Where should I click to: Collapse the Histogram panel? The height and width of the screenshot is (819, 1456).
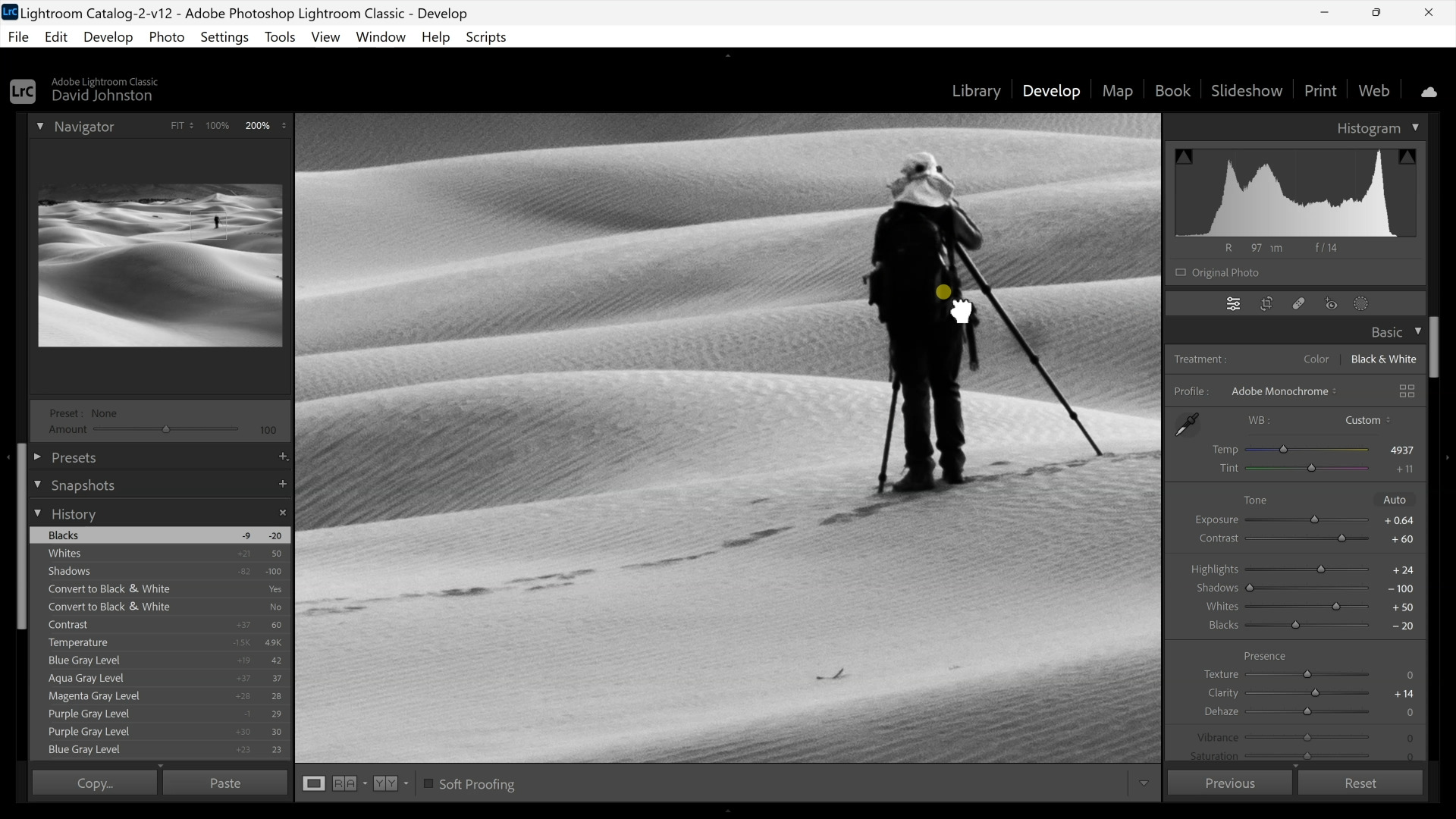tap(1417, 127)
